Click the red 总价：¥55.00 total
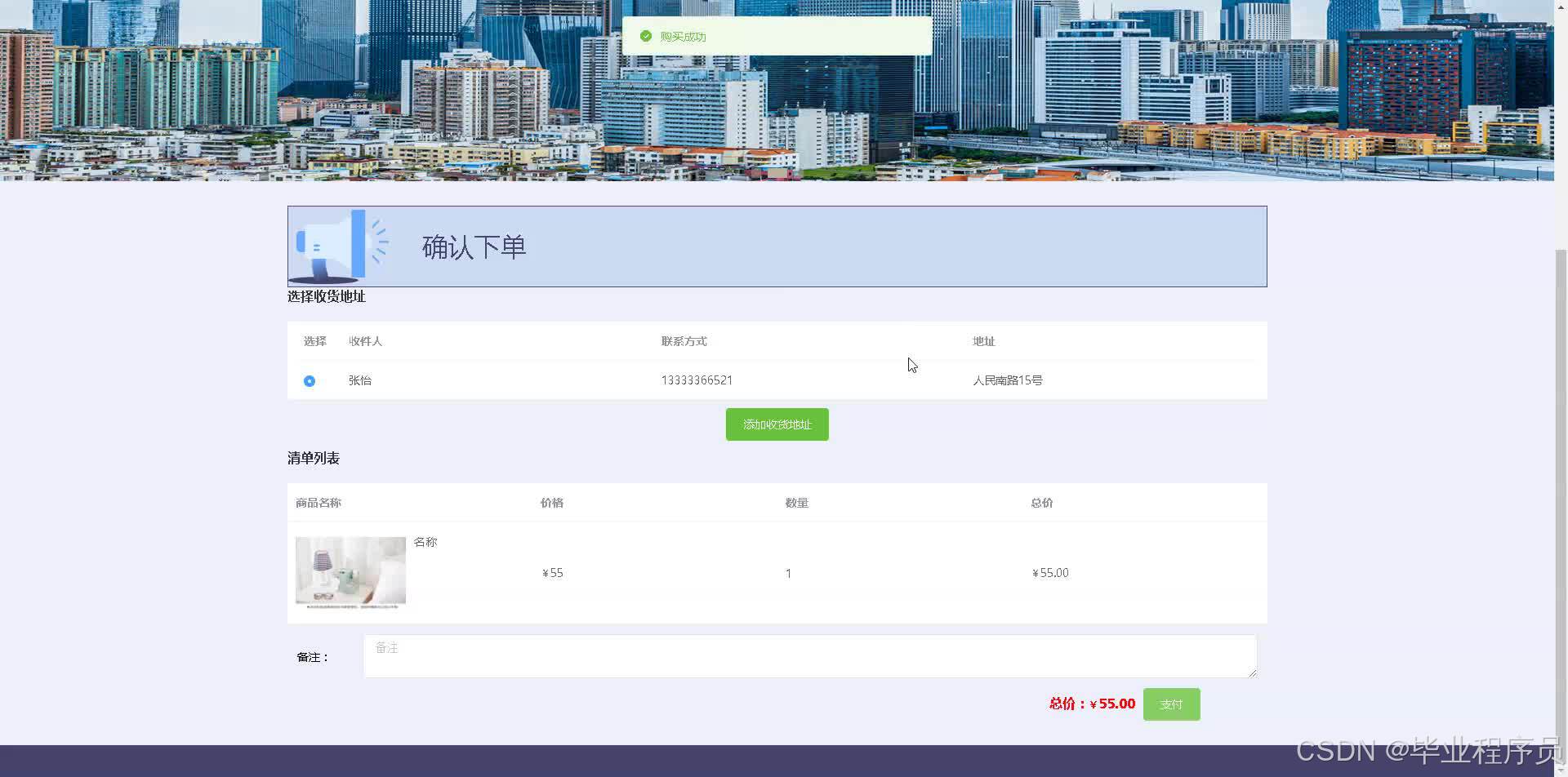Viewport: 1568px width, 777px height. 1092,704
